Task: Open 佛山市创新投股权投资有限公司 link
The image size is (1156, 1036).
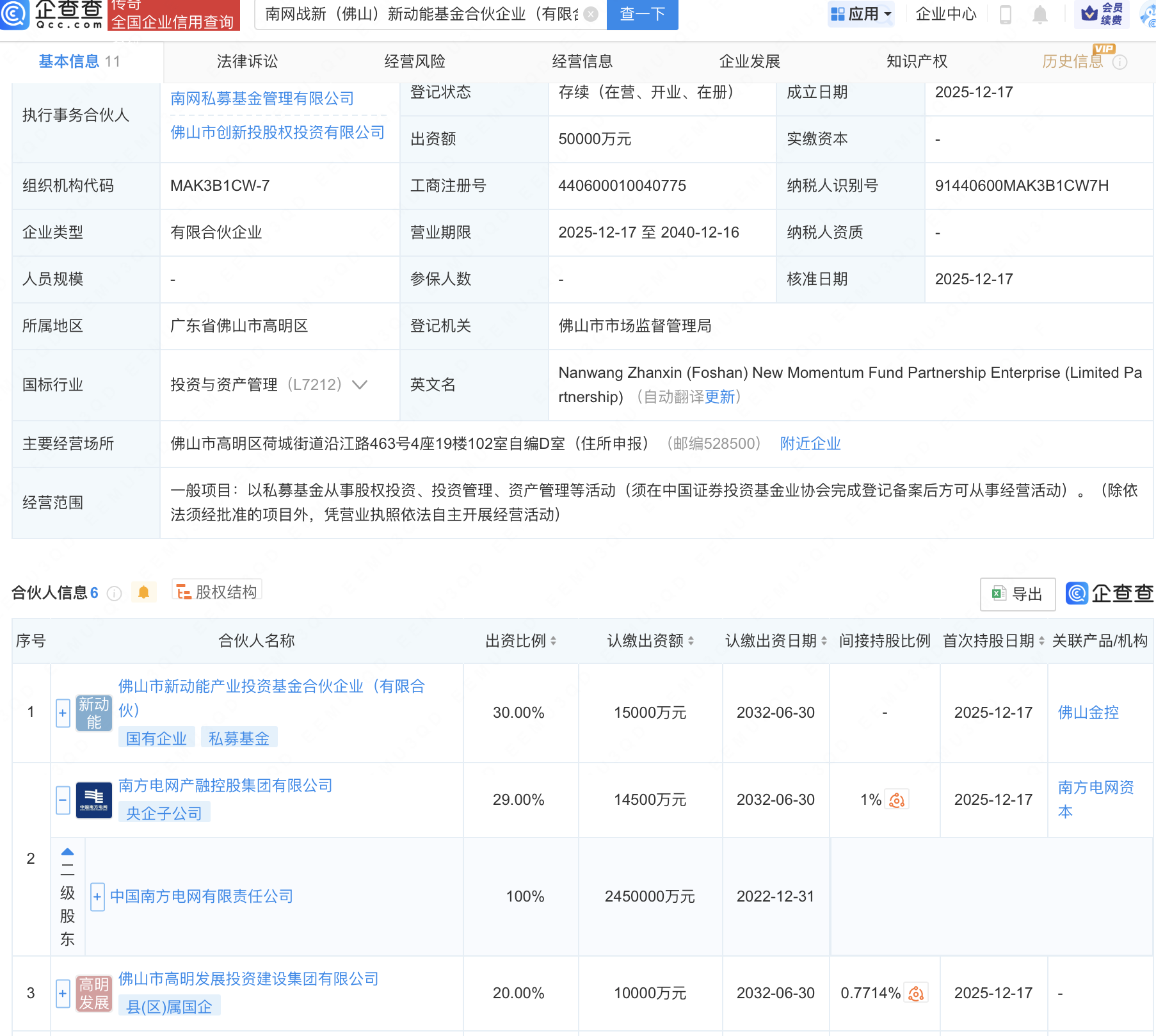Action: [x=278, y=133]
